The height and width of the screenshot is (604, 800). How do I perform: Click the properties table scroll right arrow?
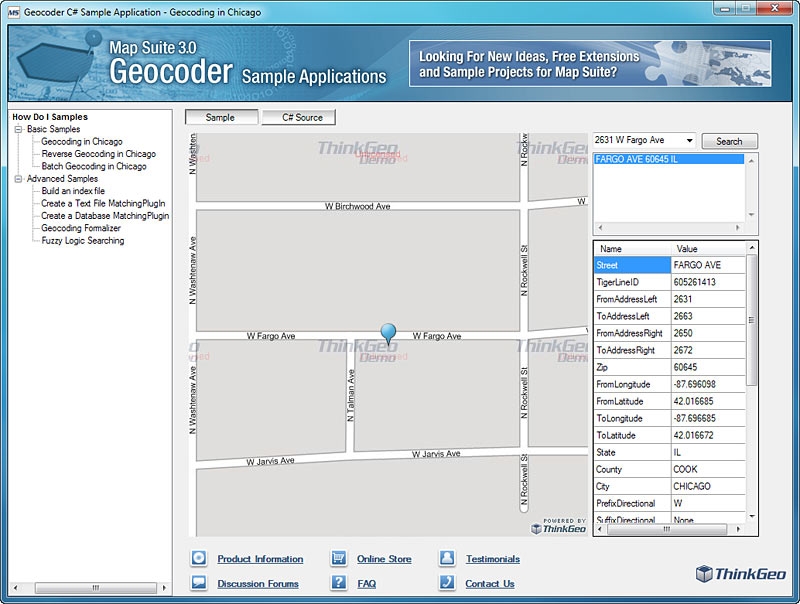click(738, 530)
